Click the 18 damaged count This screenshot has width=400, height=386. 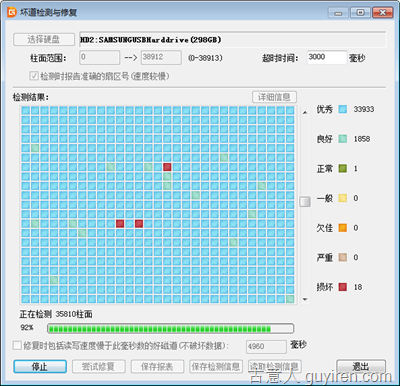tap(358, 287)
